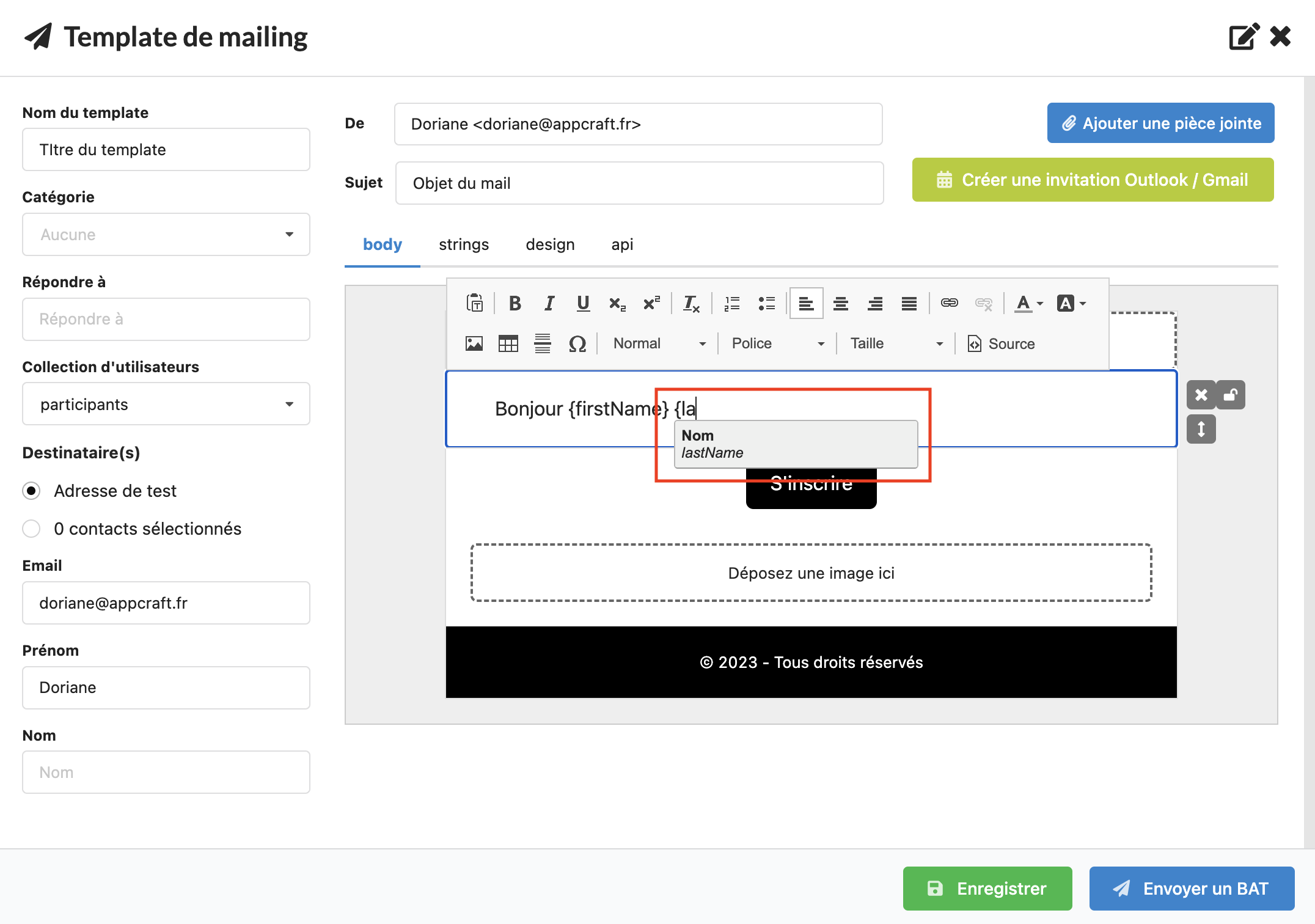
Task: Click Ajouter une pièce jointe
Action: (x=1160, y=123)
